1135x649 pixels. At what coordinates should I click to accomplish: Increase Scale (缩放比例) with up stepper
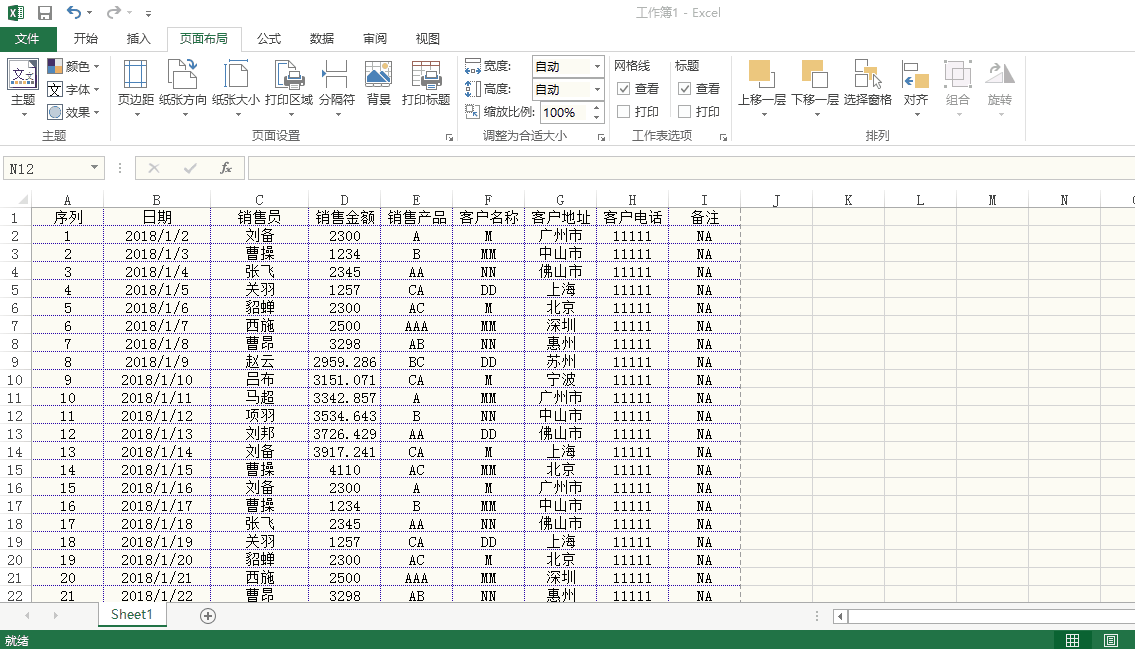596,108
